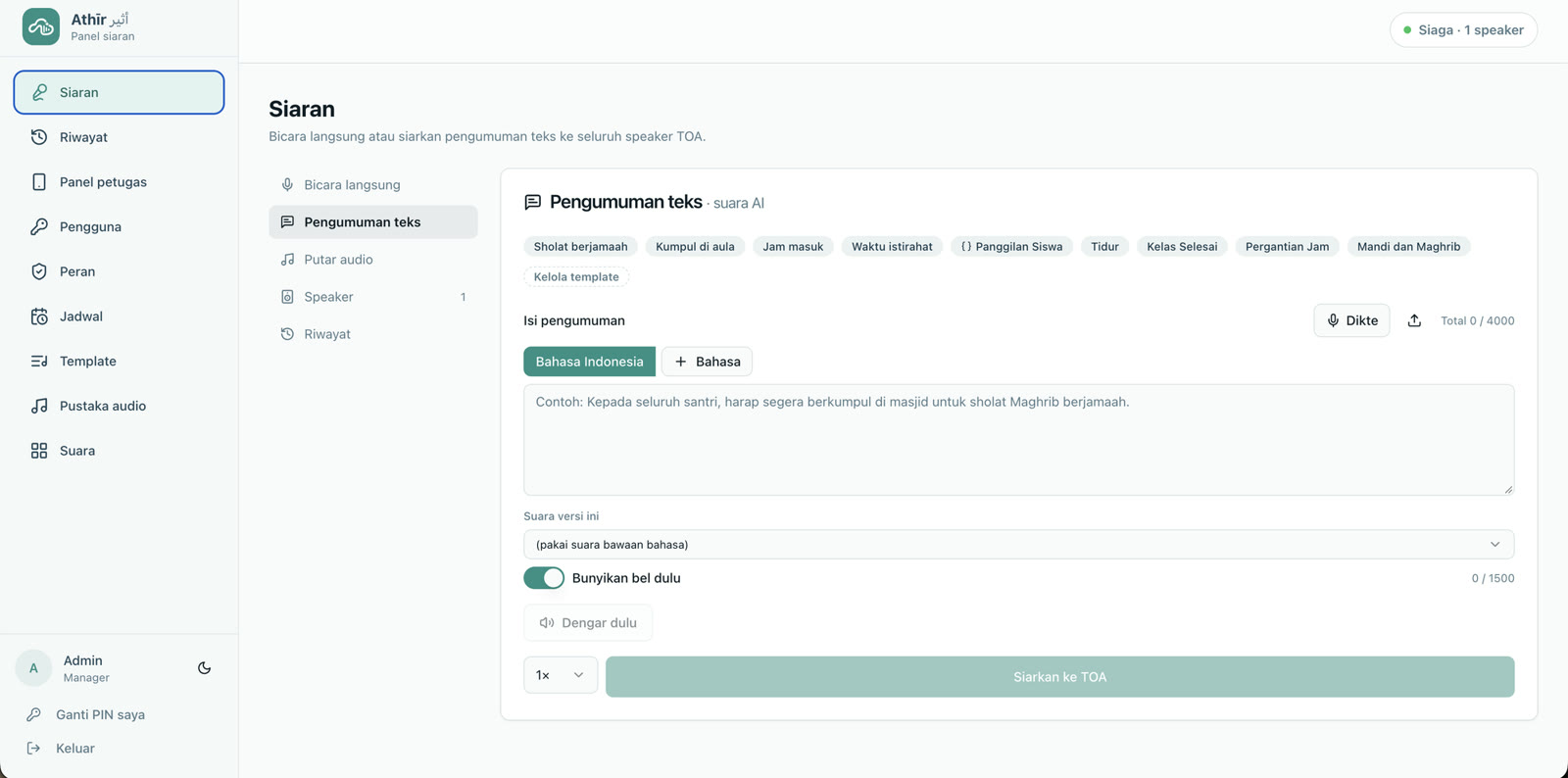
Task: Apply the Sholat berjamaah template
Action: pos(581,247)
